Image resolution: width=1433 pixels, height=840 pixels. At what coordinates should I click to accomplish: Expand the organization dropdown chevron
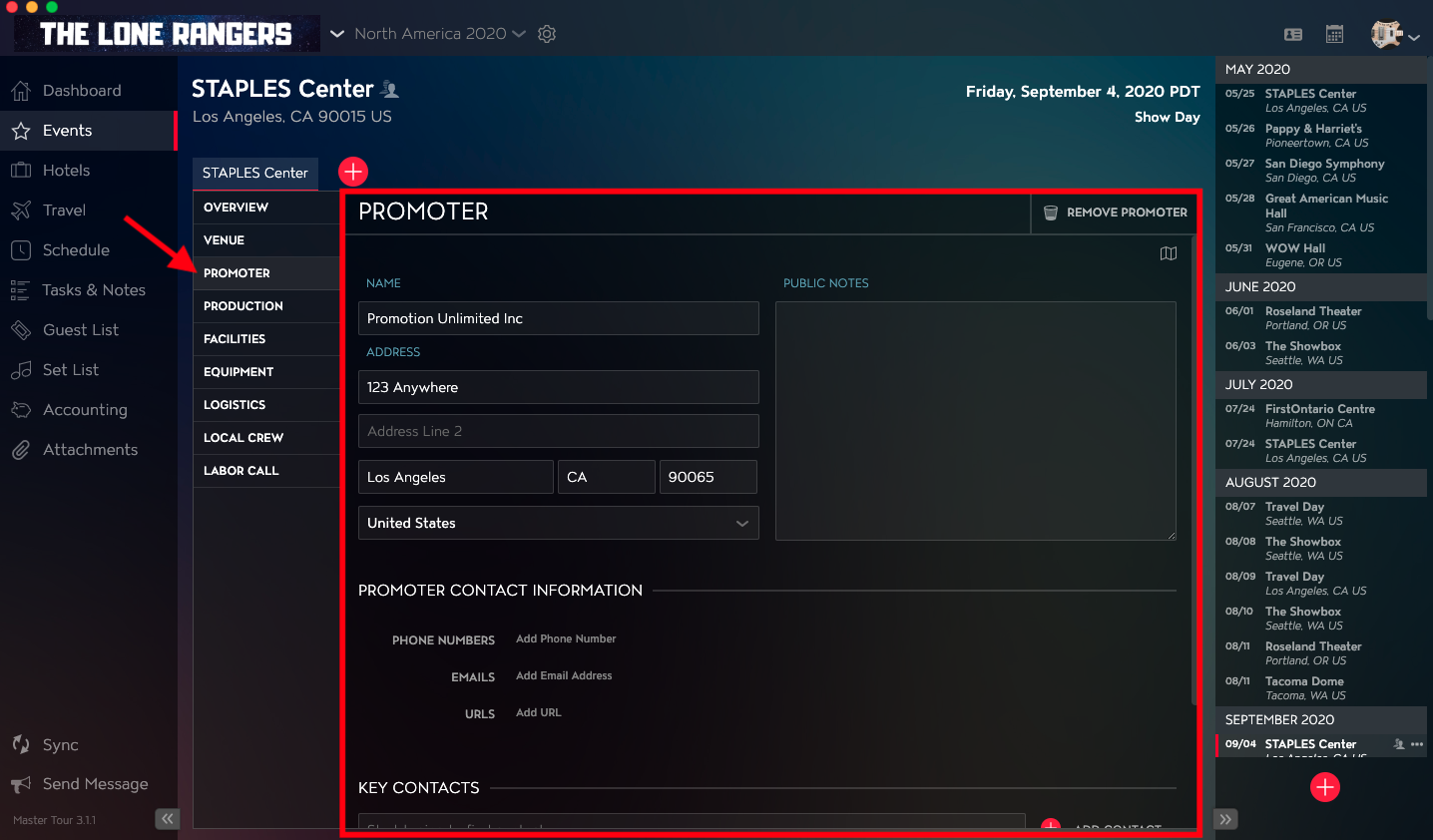click(x=337, y=34)
